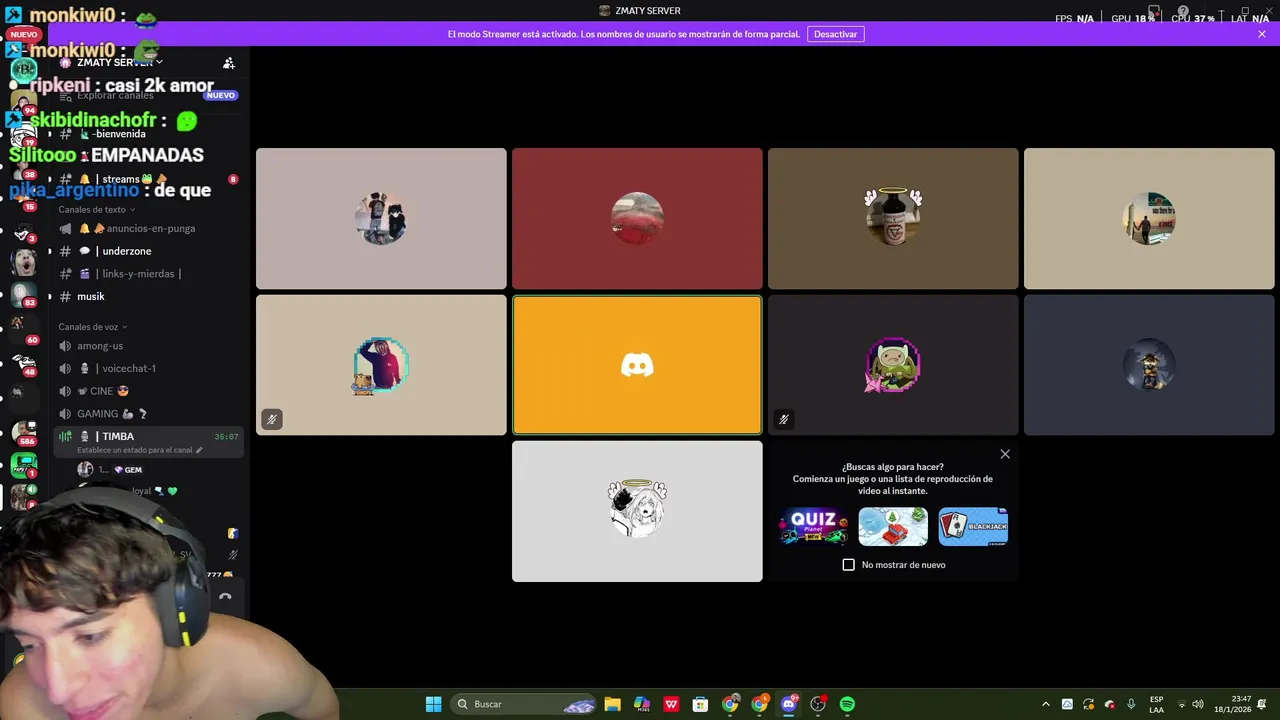Show hidden system tray icons
Image resolution: width=1280 pixels, height=720 pixels.
point(1045,704)
